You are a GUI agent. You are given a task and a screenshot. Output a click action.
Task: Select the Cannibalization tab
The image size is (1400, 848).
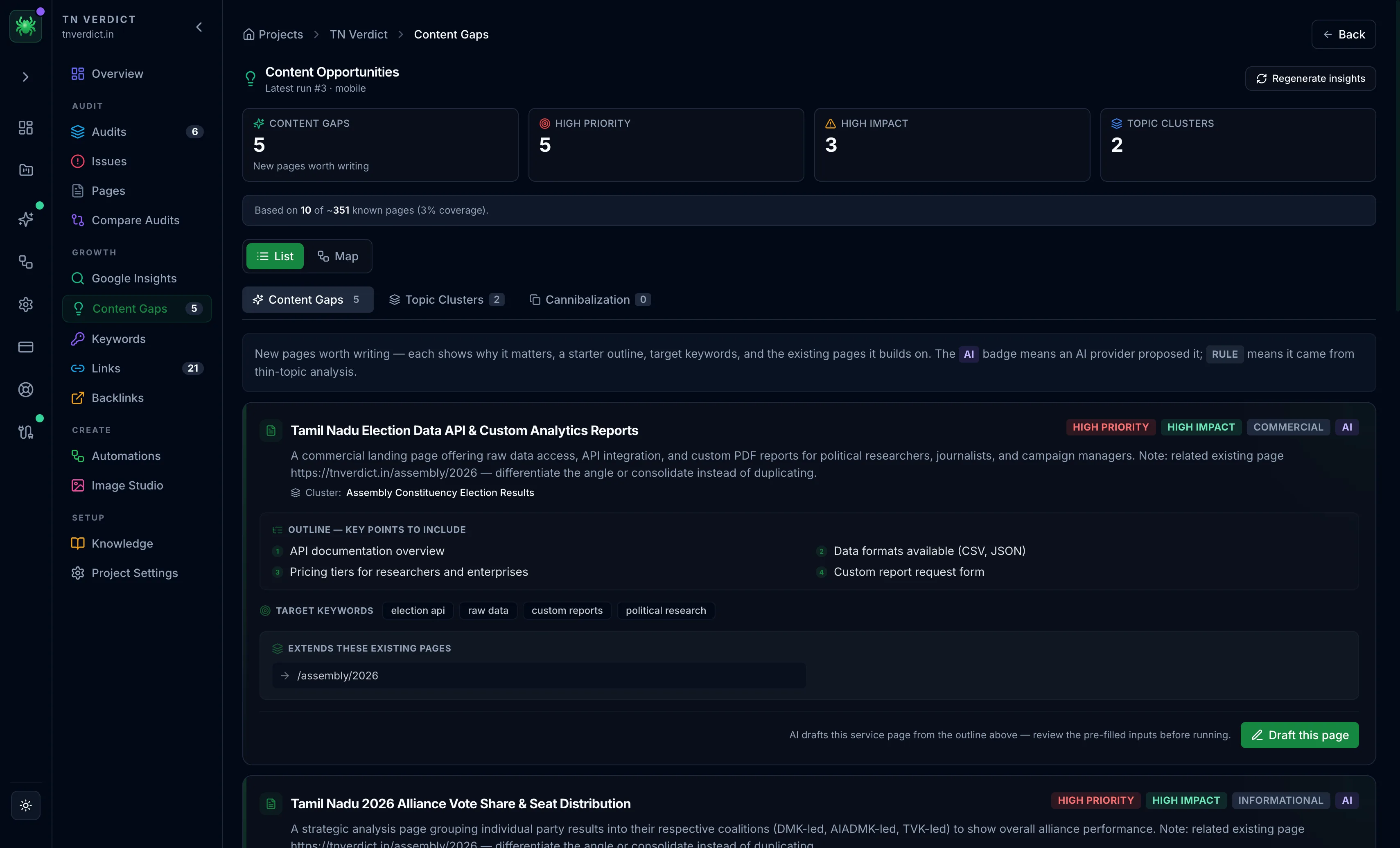(x=590, y=299)
